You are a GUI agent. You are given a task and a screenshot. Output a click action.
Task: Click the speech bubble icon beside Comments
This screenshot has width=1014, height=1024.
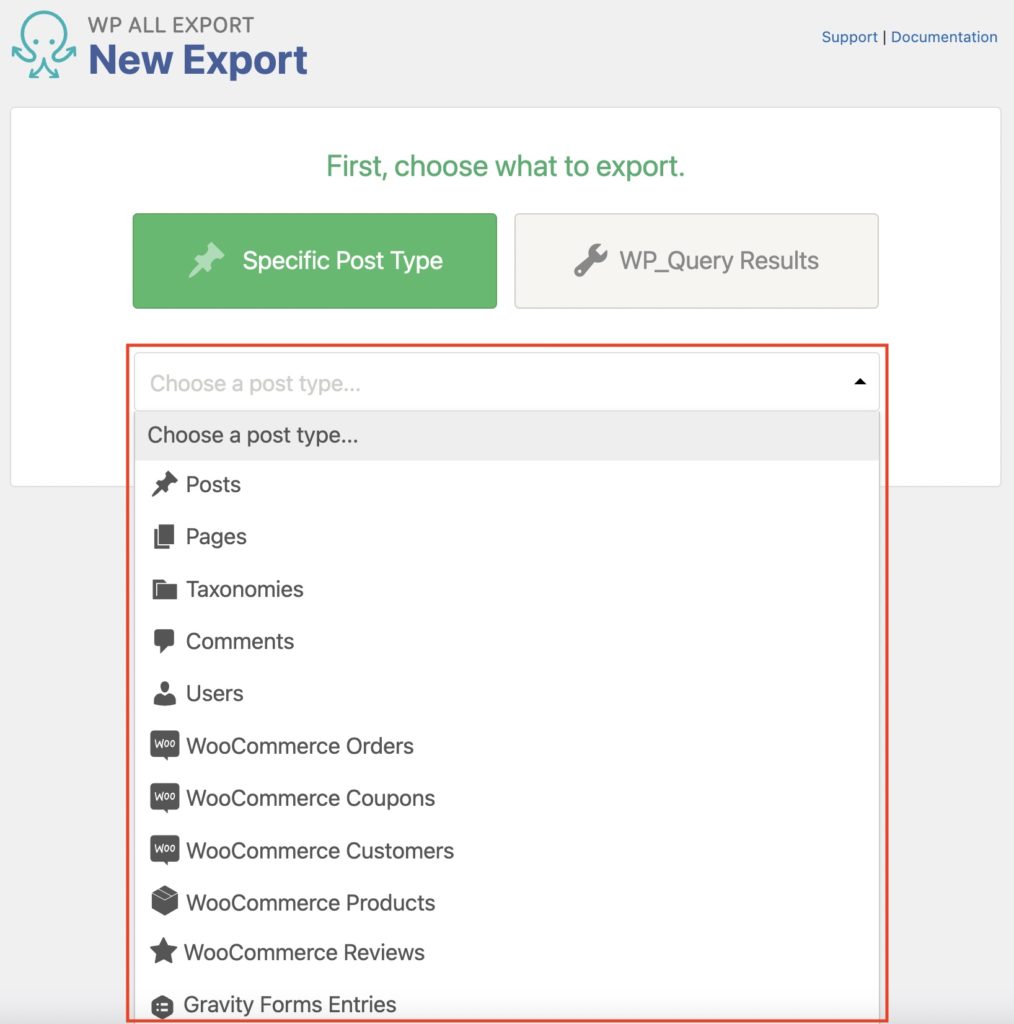(x=166, y=640)
